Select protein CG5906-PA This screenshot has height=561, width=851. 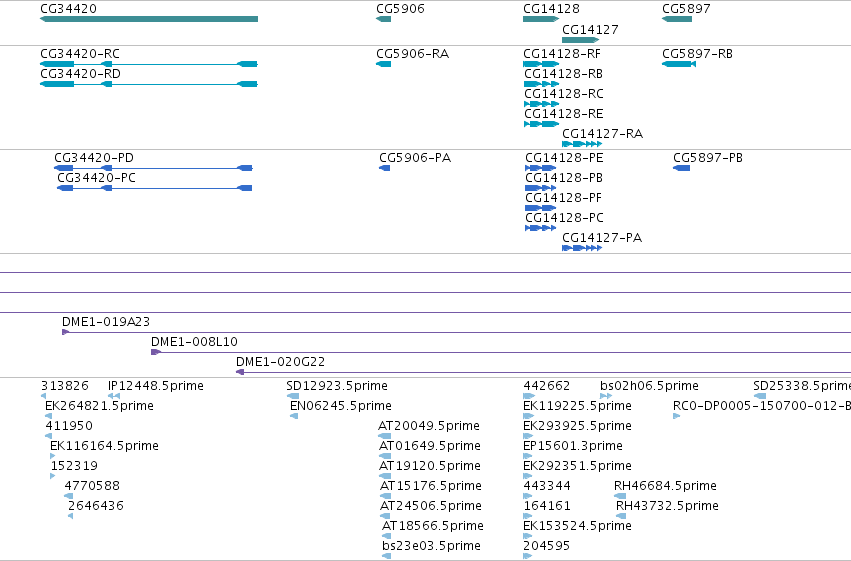click(384, 168)
